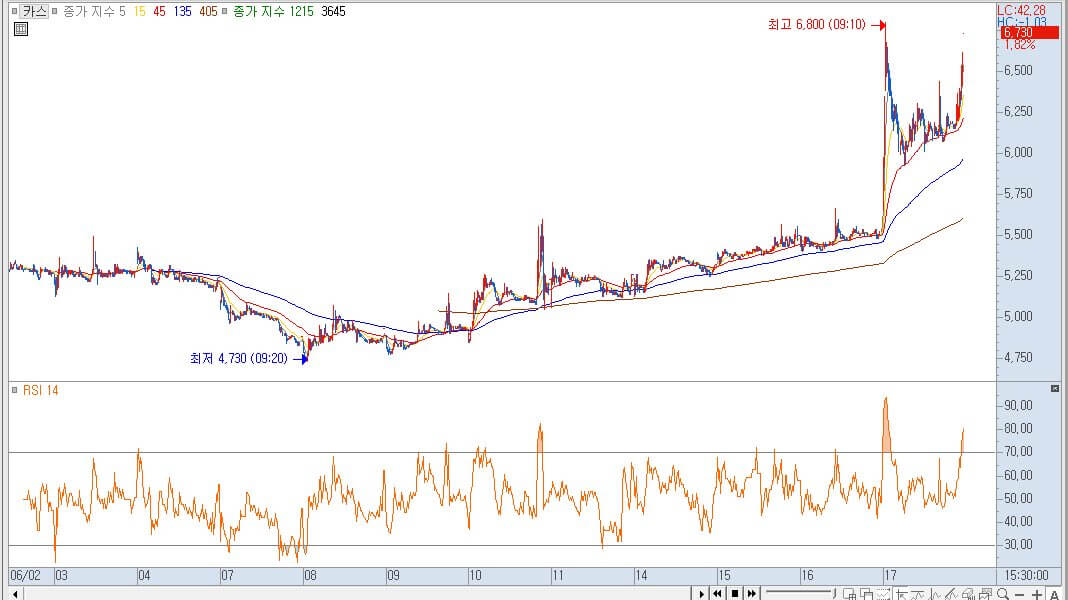This screenshot has height=600, width=1068.
Task: Click the 최고 6,800 (09:10) high label
Action: pyautogui.click(x=817, y=25)
